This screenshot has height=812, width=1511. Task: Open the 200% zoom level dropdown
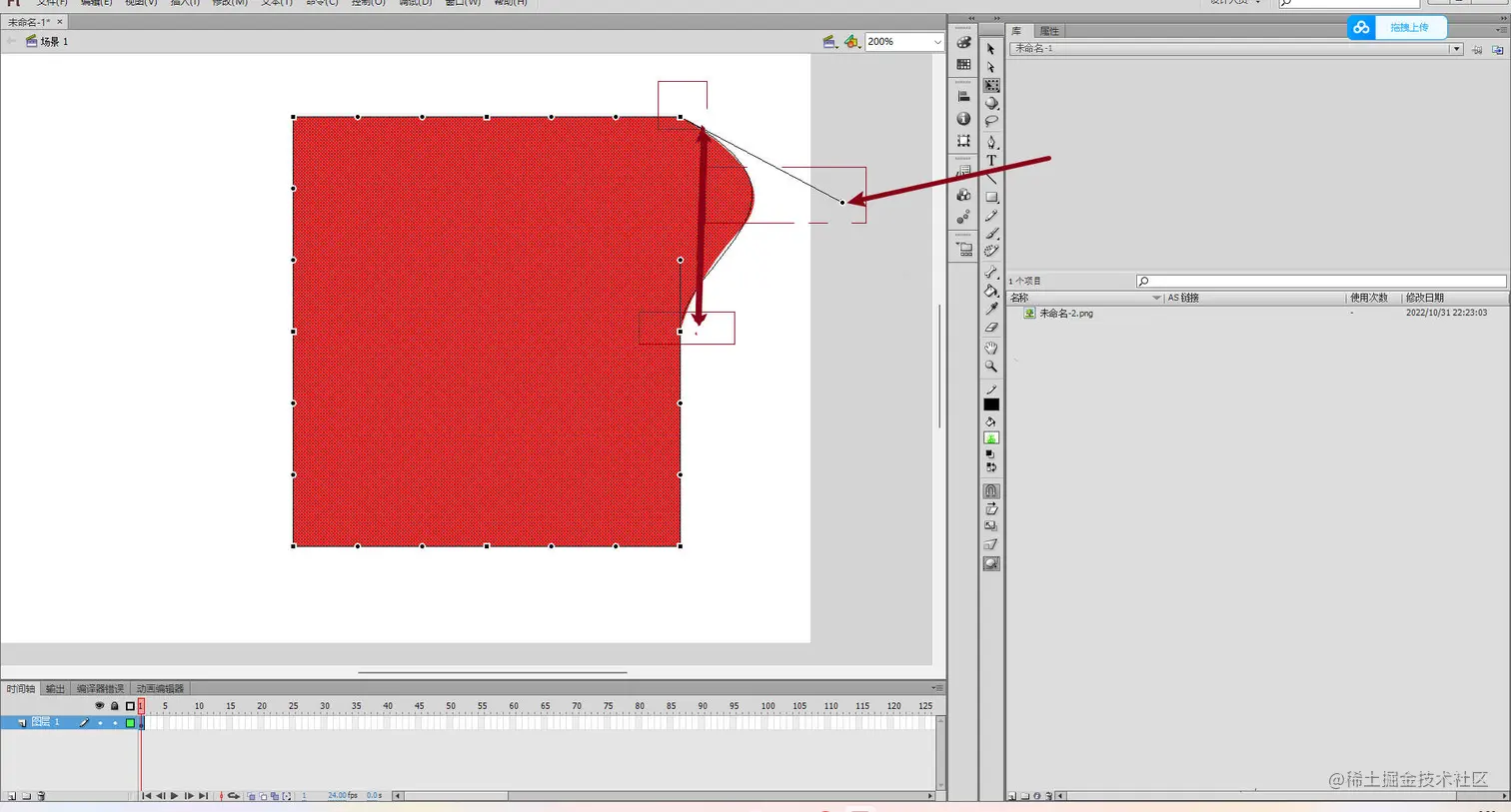[x=935, y=41]
